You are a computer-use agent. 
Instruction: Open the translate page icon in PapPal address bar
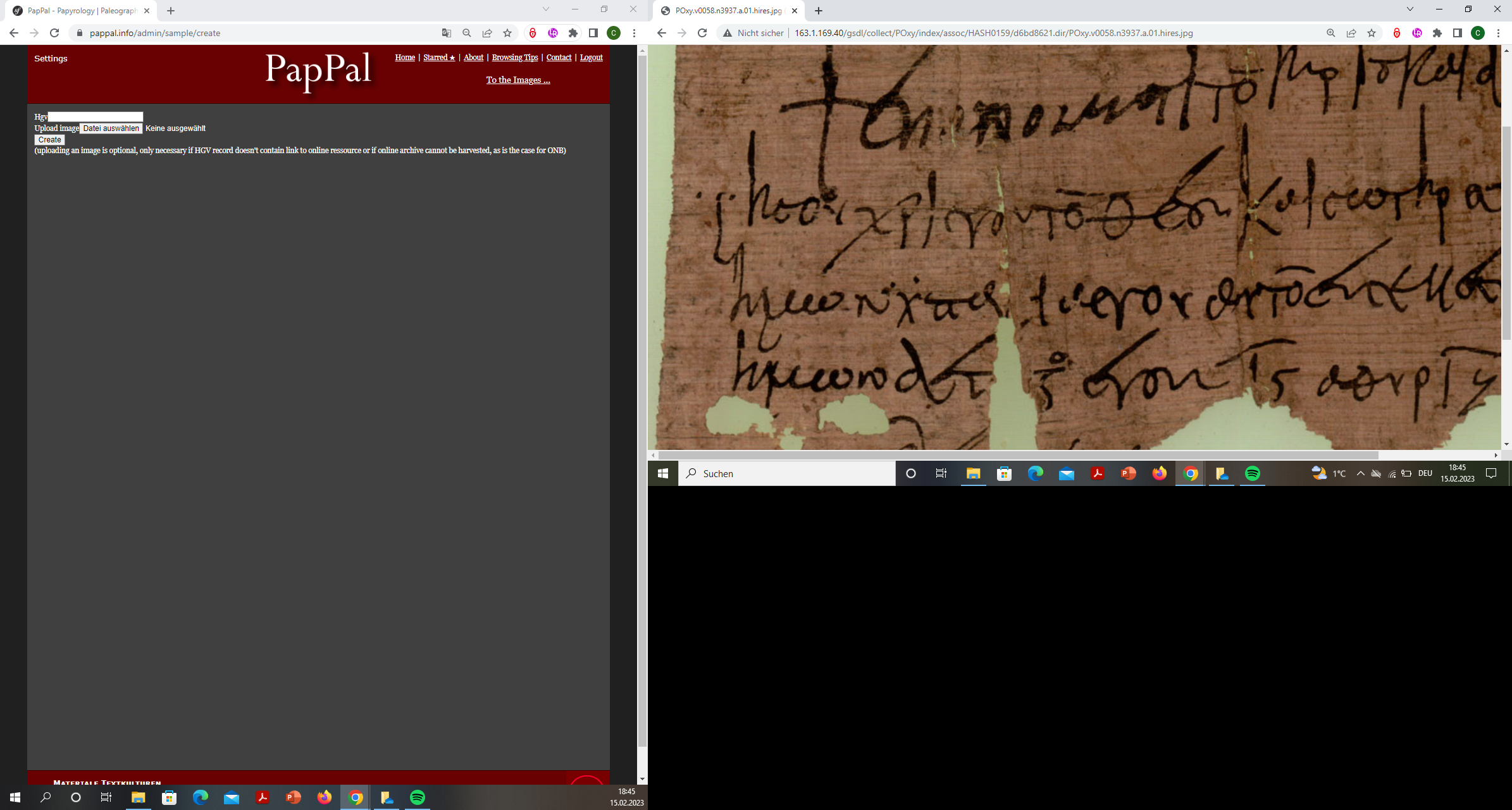point(447,33)
